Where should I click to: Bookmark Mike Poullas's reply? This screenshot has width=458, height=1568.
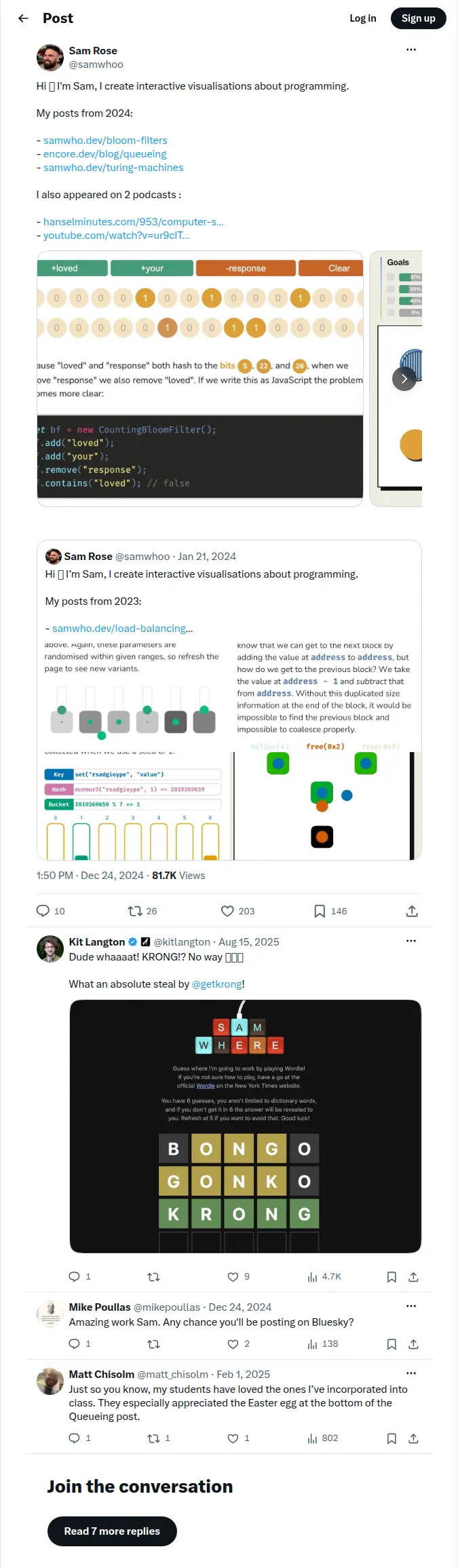click(392, 1344)
